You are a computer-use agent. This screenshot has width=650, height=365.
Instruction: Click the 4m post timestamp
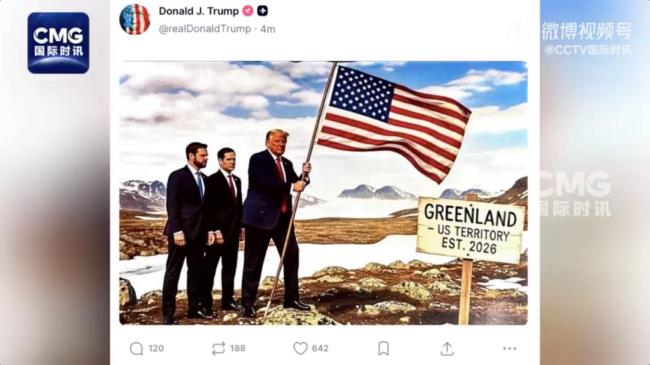coord(268,29)
